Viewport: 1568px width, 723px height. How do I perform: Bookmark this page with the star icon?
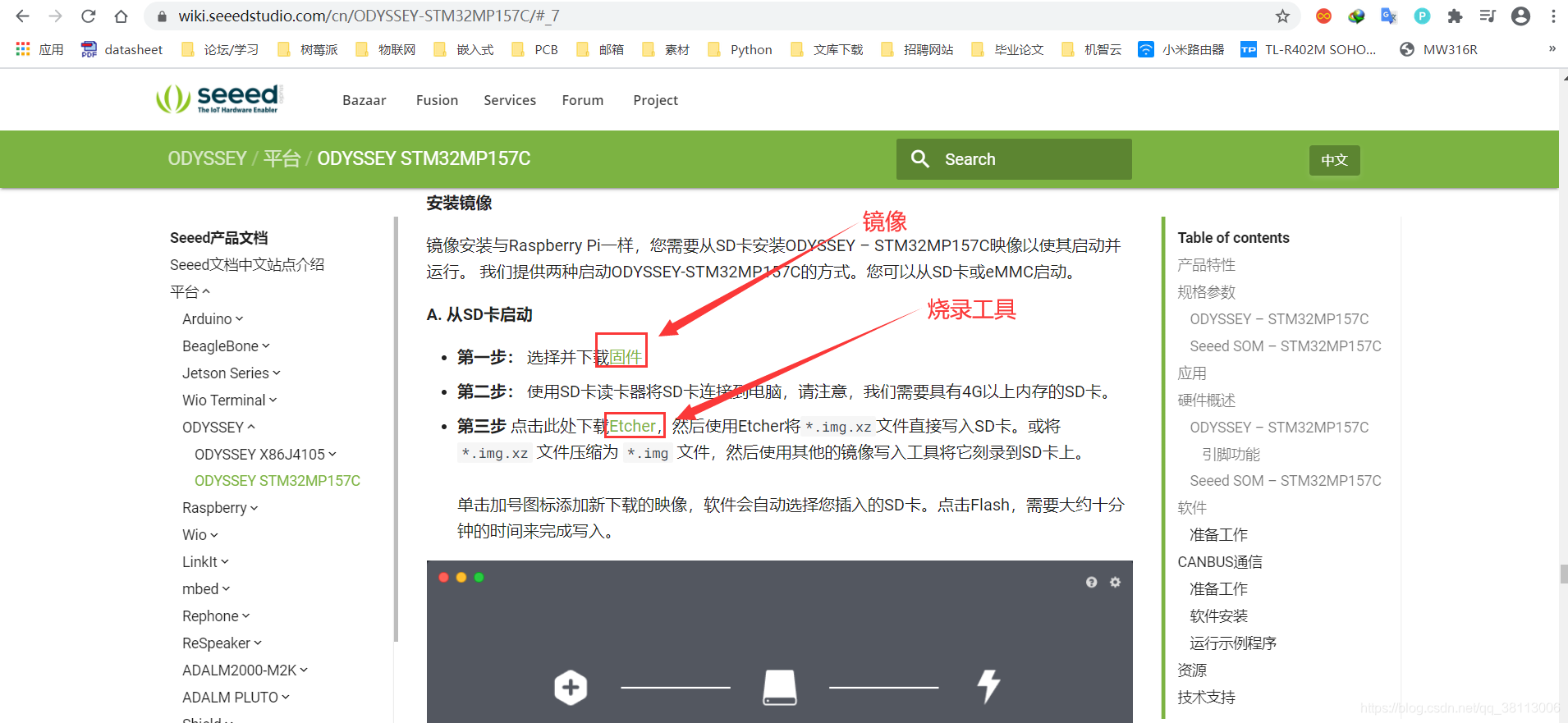pos(1283,16)
